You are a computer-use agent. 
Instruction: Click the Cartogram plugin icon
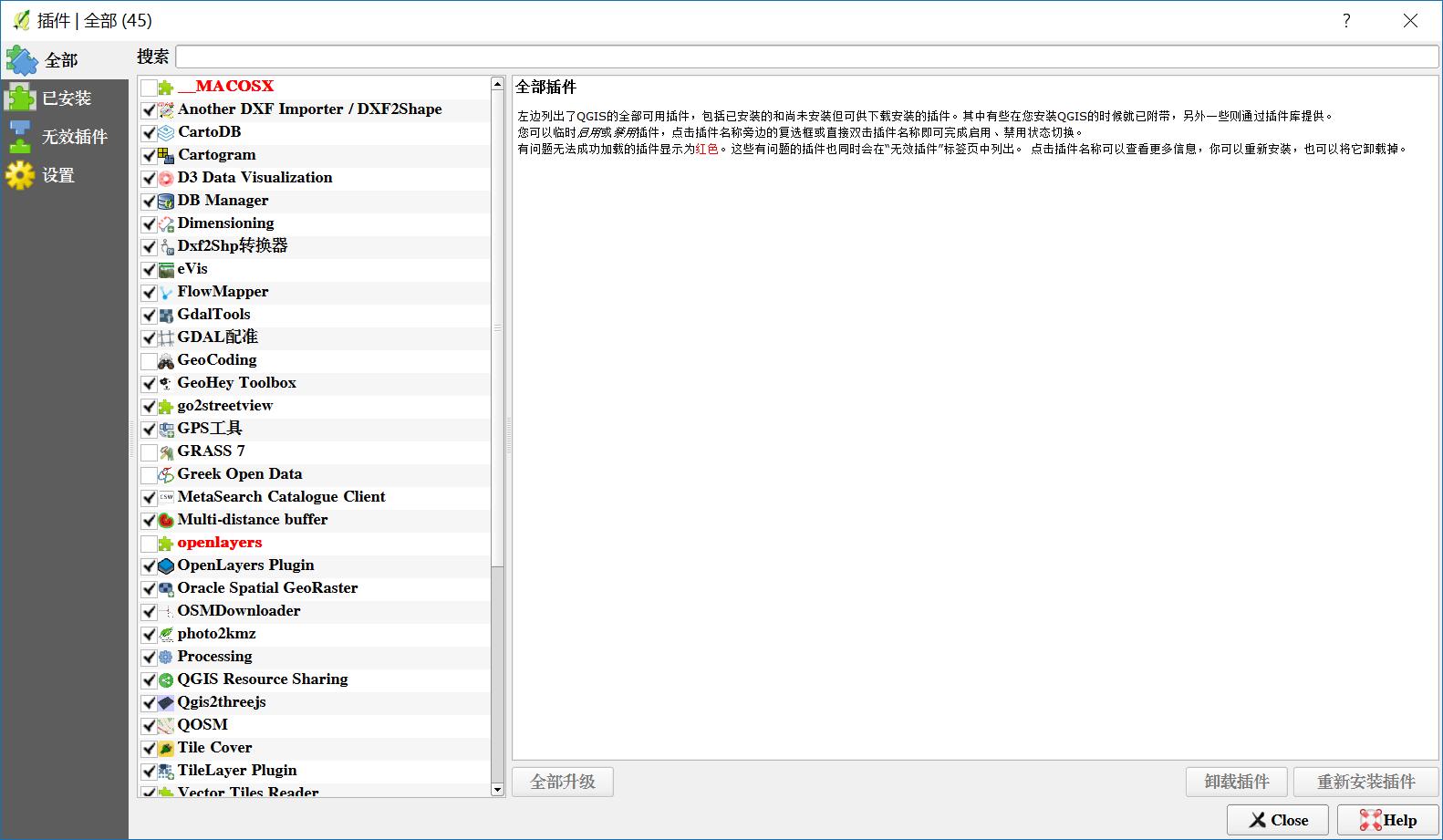(166, 156)
